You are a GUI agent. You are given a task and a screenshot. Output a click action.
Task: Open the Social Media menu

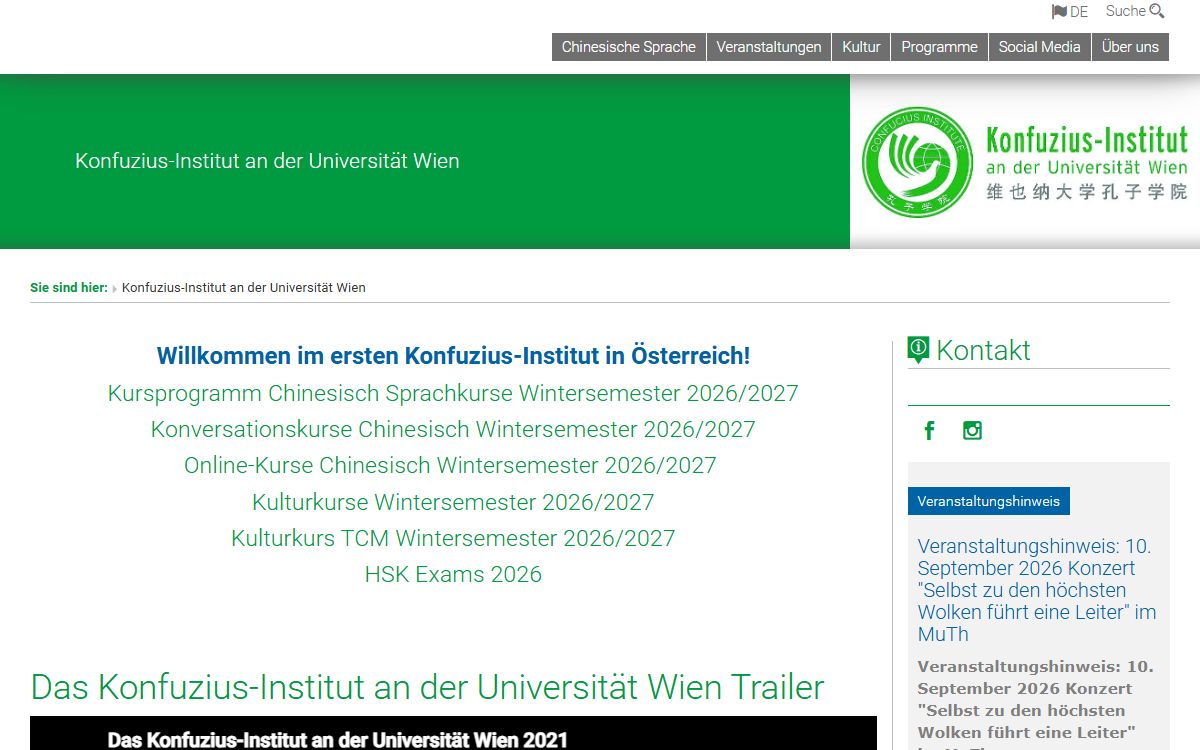(x=1039, y=47)
